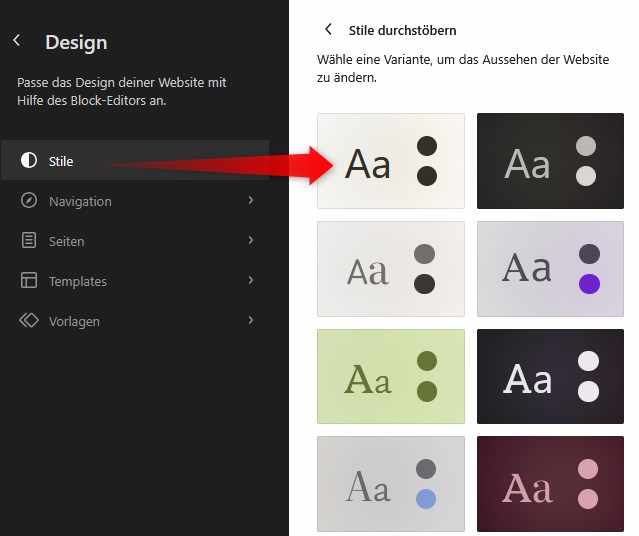Click the Seiten page icon

click(29, 240)
